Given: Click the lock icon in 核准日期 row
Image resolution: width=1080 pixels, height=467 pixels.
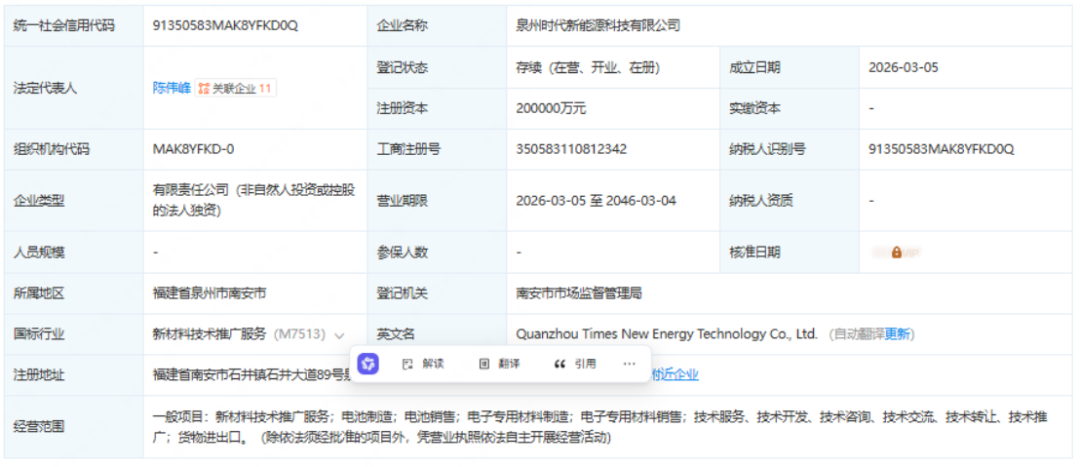Looking at the screenshot, I should 897,253.
